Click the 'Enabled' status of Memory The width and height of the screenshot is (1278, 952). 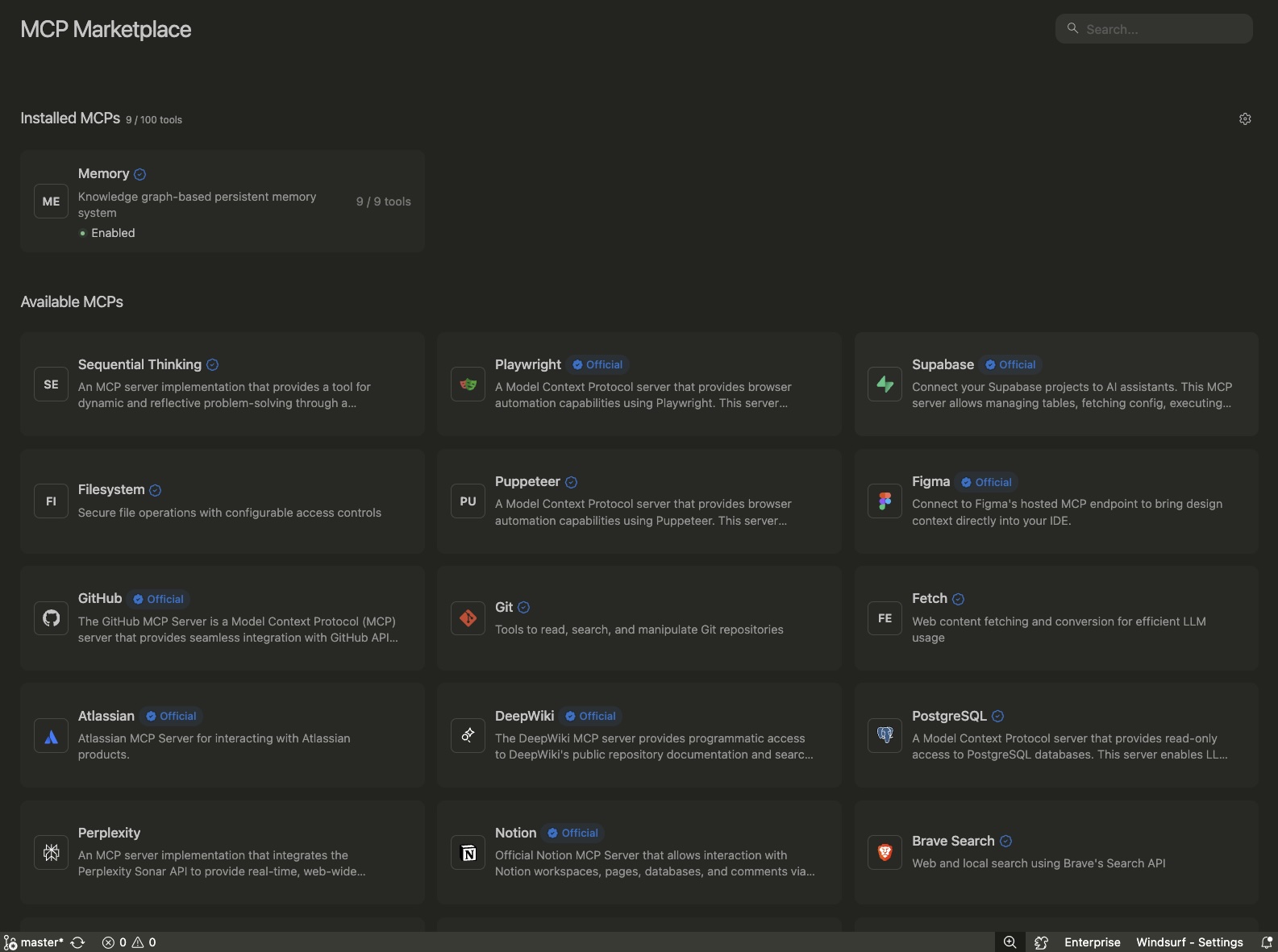tap(113, 233)
